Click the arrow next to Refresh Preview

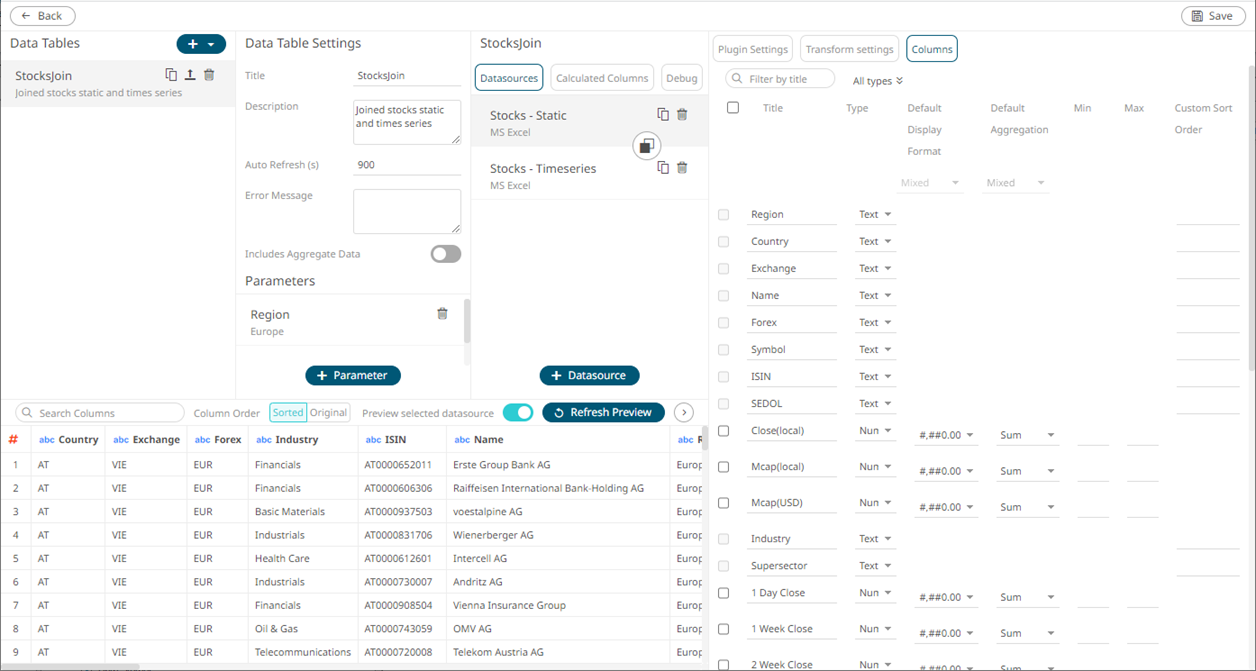click(x=684, y=412)
